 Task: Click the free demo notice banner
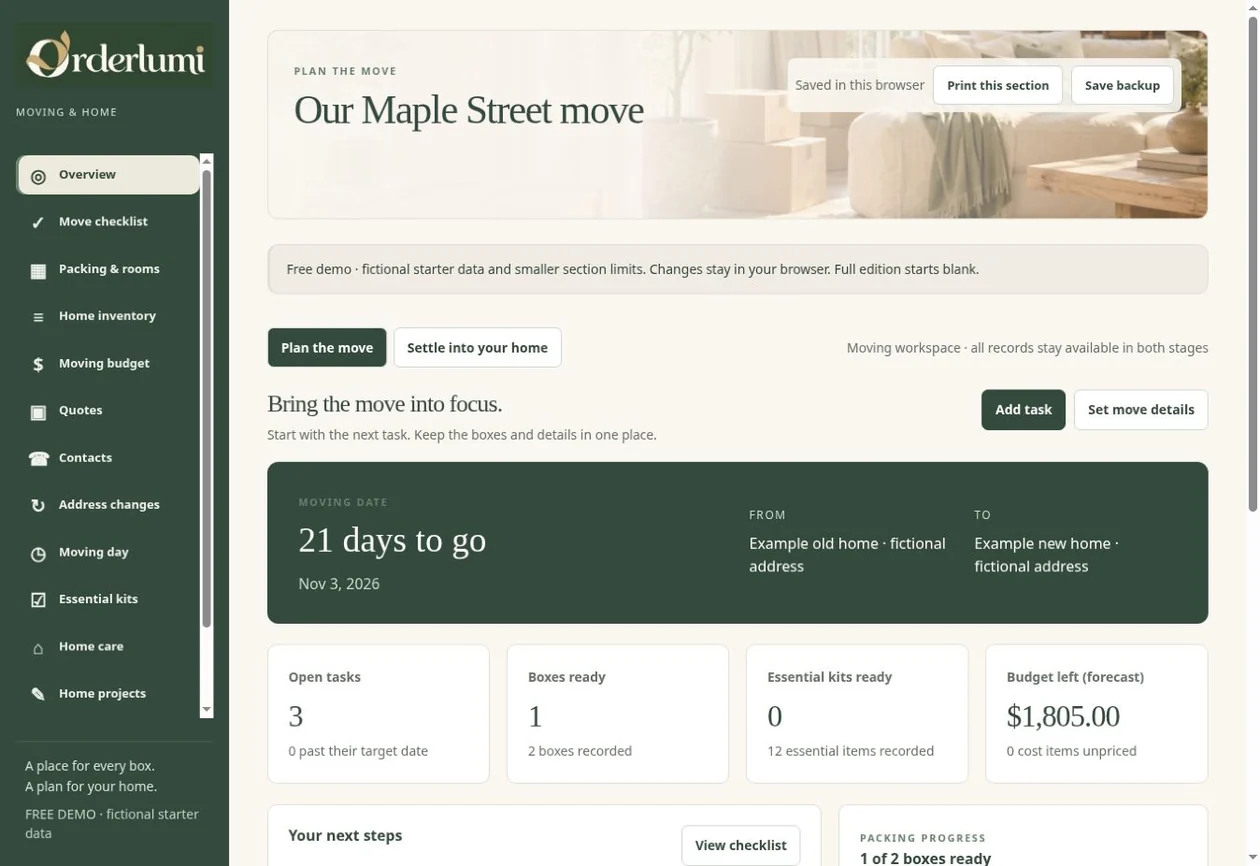[738, 269]
